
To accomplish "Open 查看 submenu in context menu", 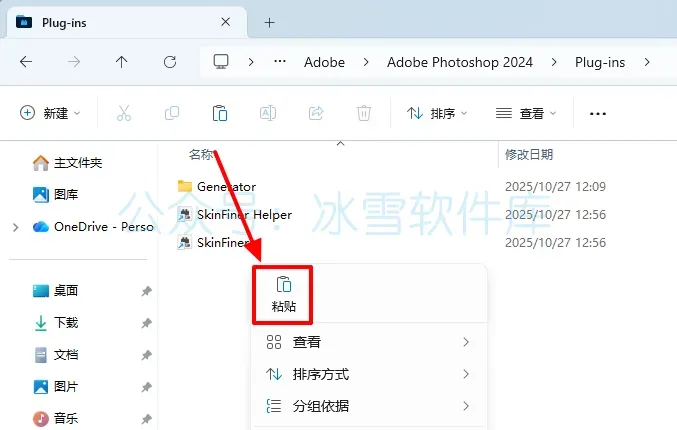I will 368,342.
